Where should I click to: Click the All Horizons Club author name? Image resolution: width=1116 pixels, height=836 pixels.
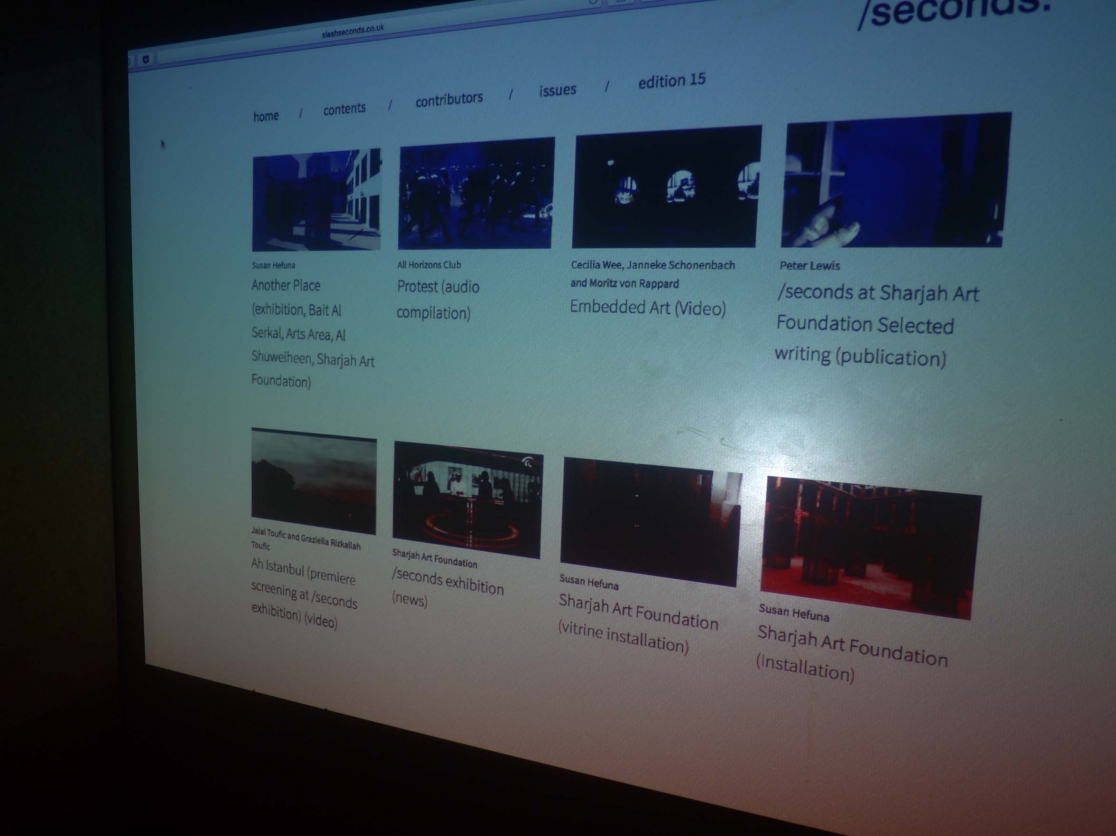429,265
